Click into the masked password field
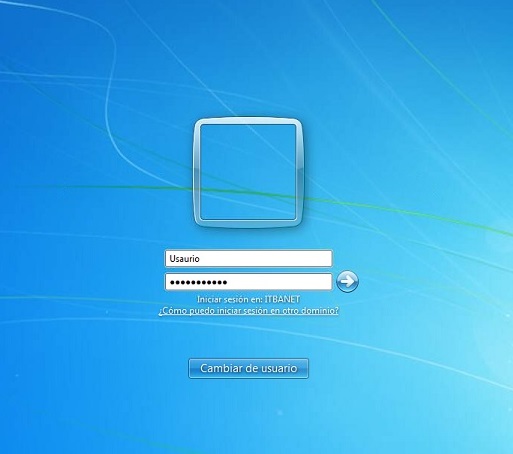The width and height of the screenshot is (513, 454). coord(249,282)
